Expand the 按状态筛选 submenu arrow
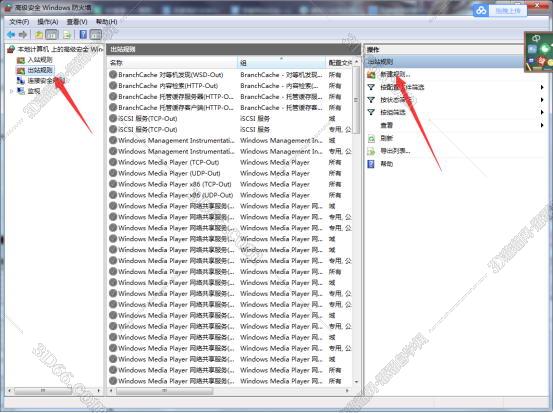 (x=542, y=100)
